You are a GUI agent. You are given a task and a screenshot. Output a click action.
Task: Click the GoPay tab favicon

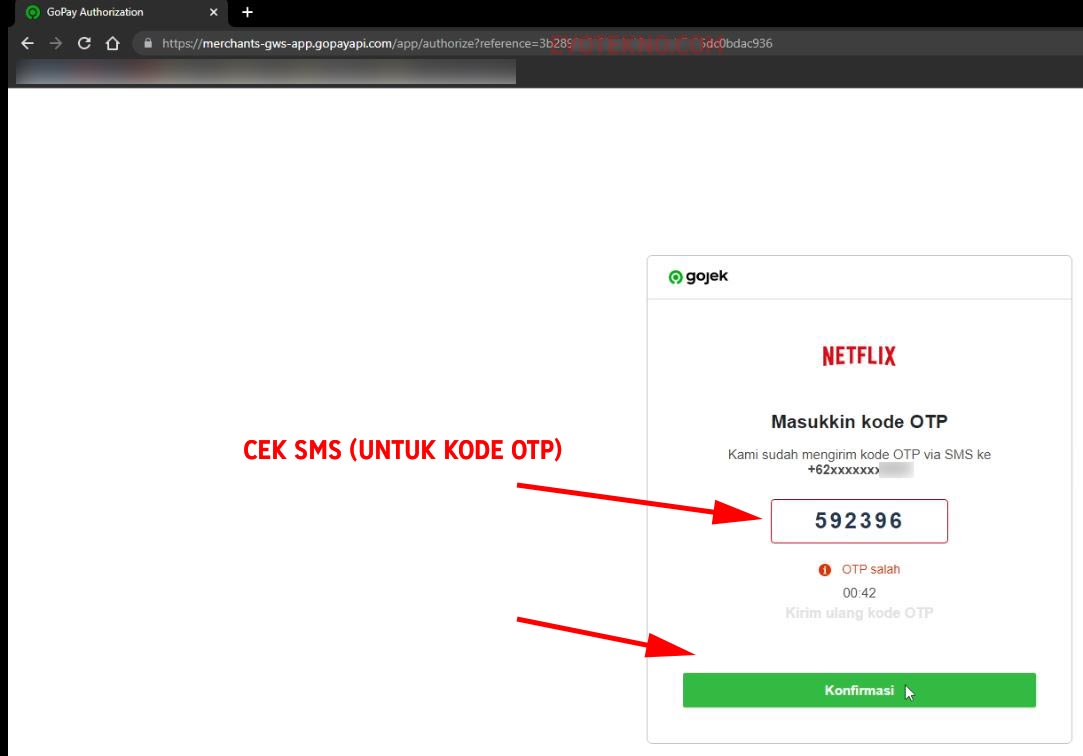[x=32, y=12]
